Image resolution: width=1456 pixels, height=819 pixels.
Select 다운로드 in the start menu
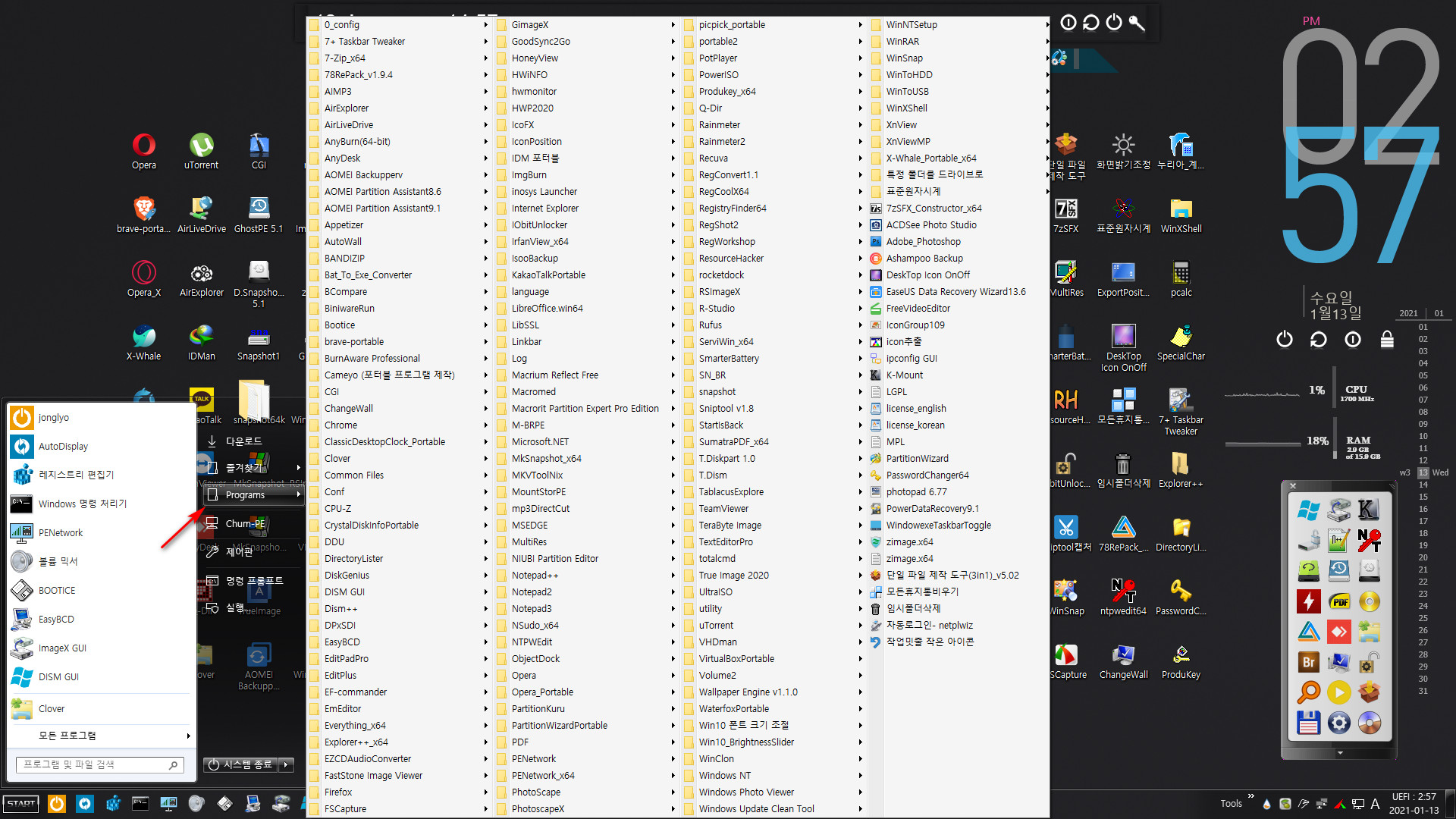point(254,441)
